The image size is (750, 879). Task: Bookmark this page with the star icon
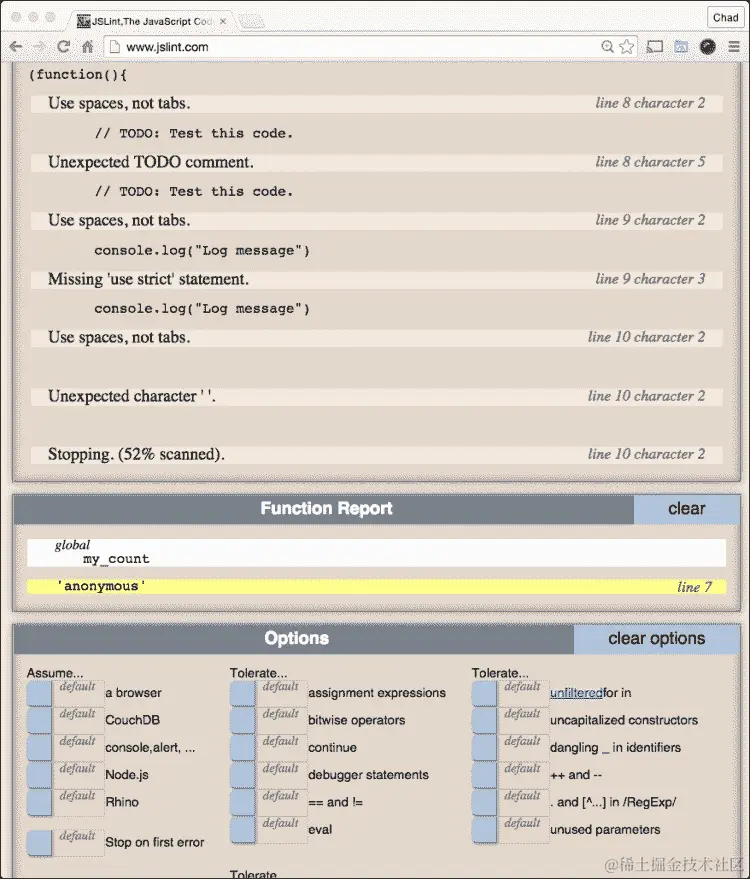627,47
